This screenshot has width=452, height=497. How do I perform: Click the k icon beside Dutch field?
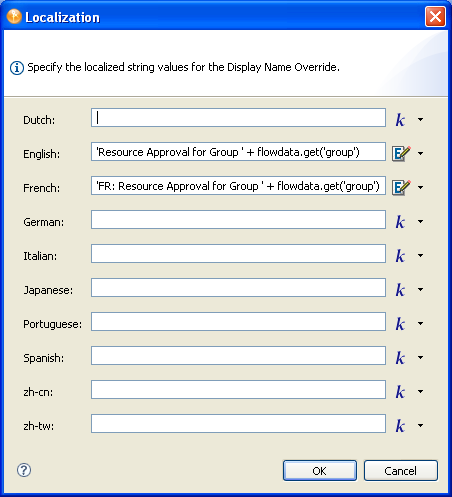tap(400, 120)
